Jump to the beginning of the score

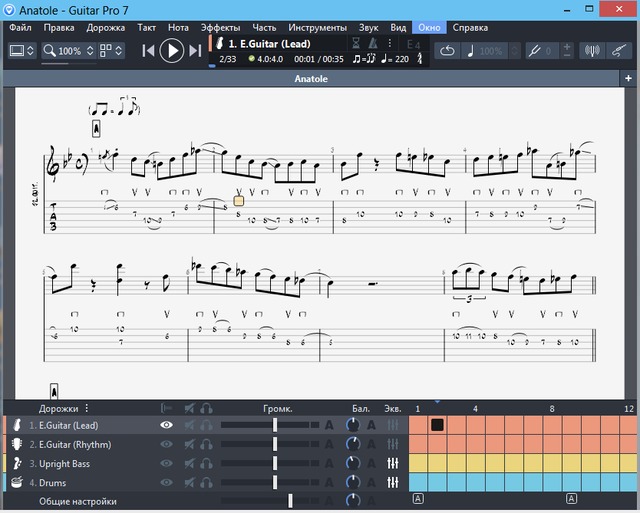[148, 50]
